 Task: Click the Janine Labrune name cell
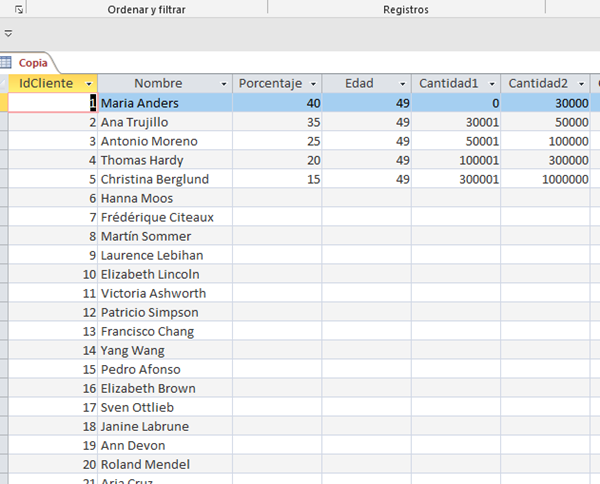click(x=165, y=426)
